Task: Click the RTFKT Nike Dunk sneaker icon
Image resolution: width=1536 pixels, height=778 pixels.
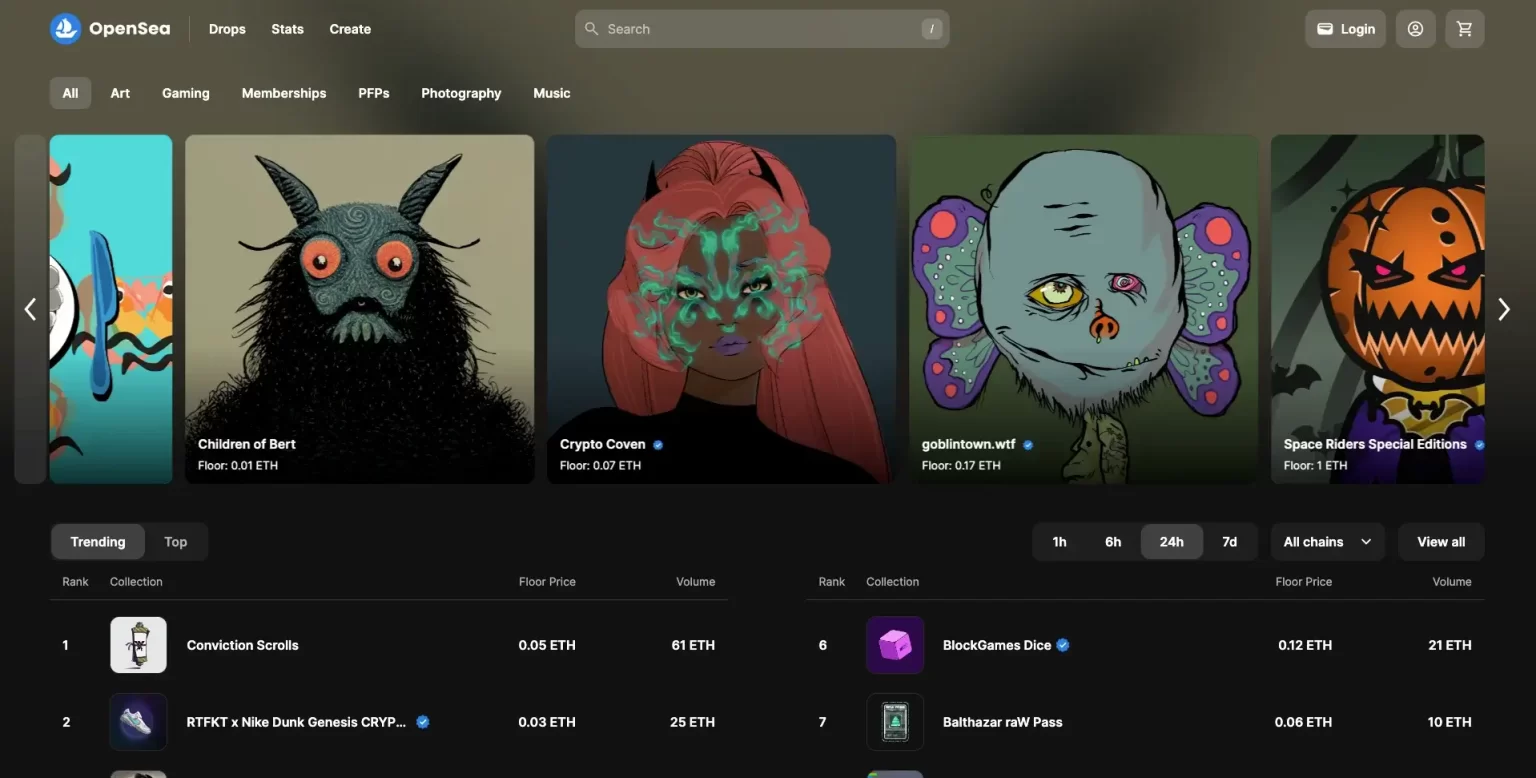Action: [138, 722]
